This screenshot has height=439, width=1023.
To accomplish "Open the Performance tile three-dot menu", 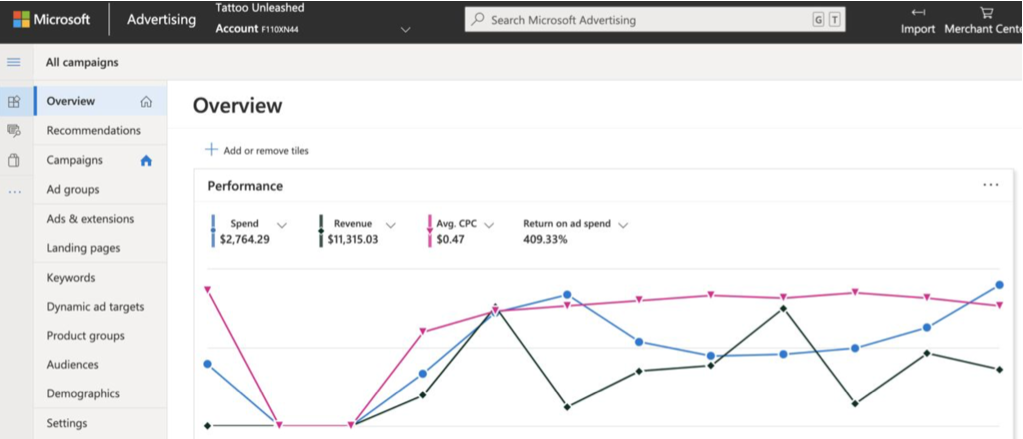I will click(990, 185).
